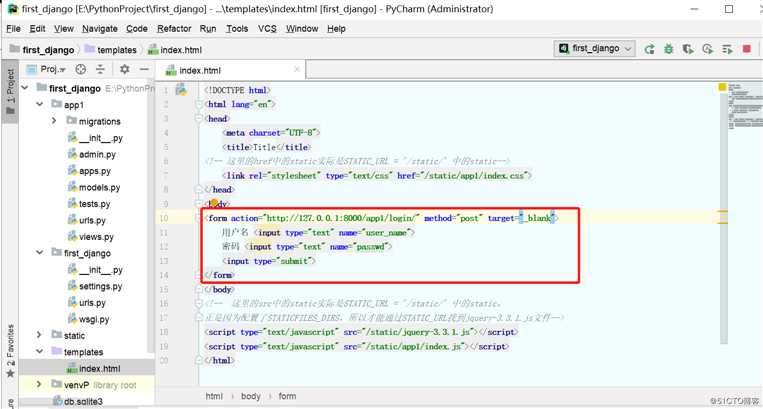Expand the static folder

39,335
